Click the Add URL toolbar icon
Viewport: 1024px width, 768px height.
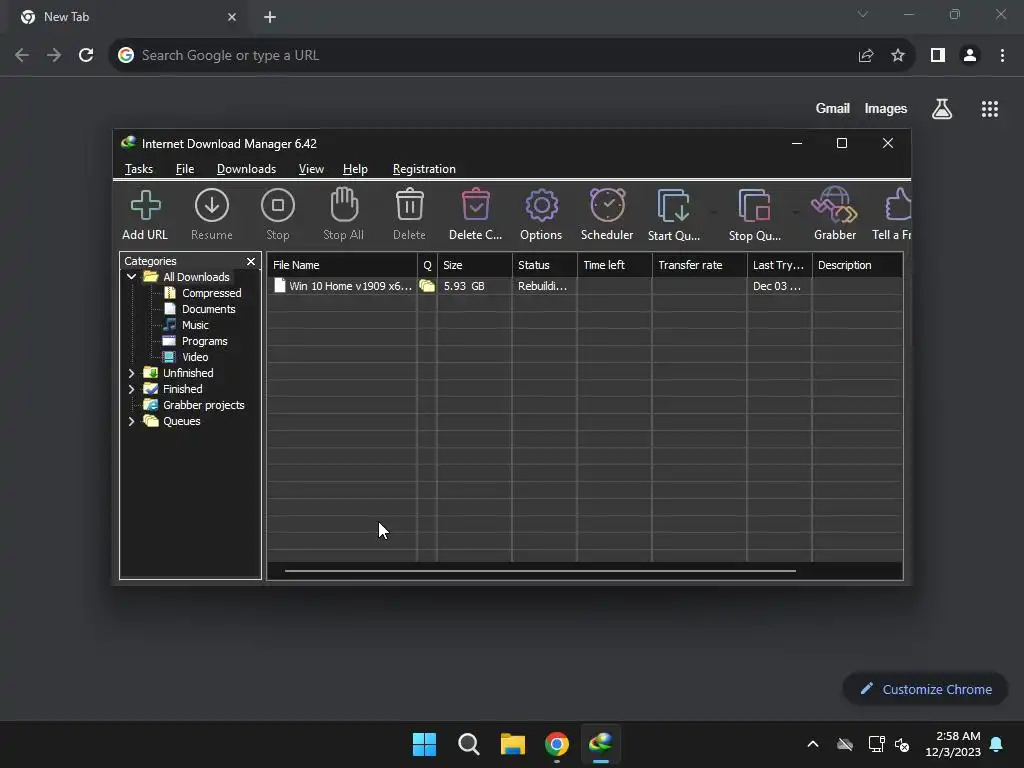(145, 206)
